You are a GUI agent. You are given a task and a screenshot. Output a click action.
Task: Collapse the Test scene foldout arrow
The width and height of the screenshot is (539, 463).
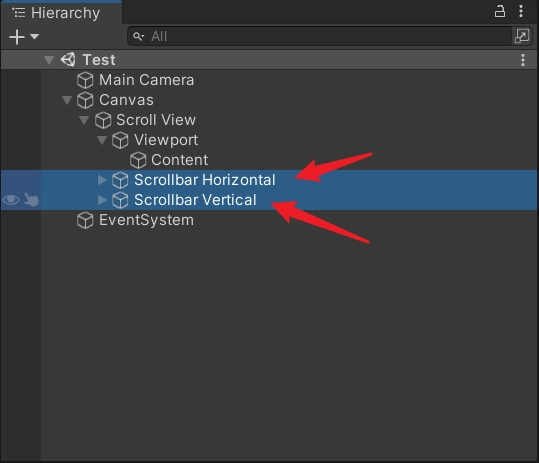[49, 60]
